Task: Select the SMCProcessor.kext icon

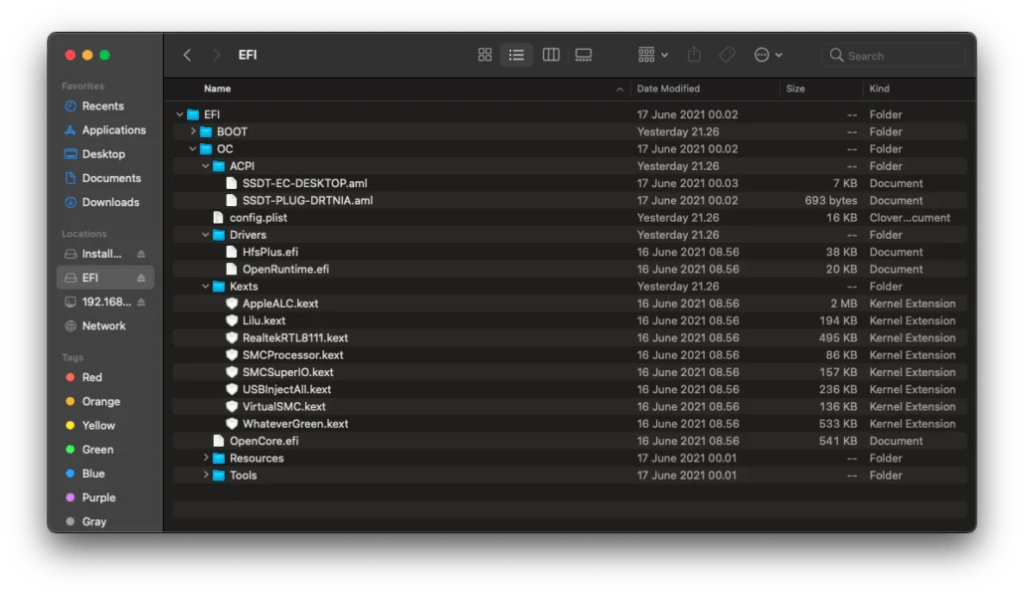Action: tap(231, 355)
